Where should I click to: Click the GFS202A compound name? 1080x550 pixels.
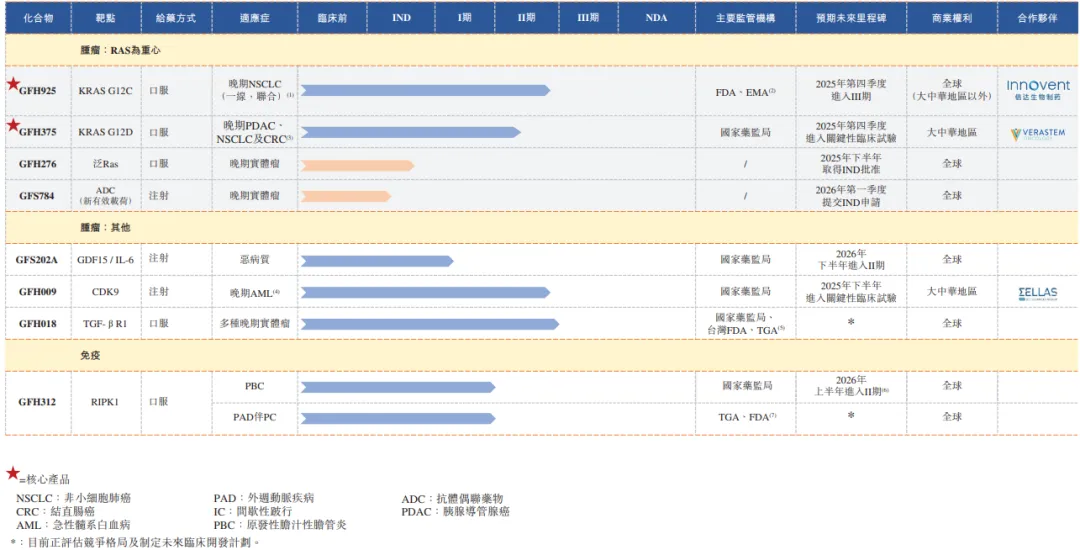tap(37, 260)
